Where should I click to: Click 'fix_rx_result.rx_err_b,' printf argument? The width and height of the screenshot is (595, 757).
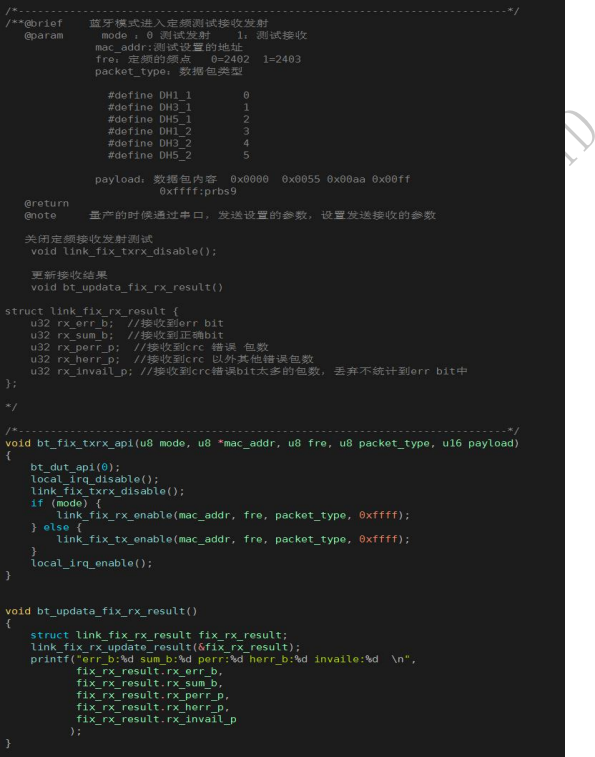click(150, 672)
